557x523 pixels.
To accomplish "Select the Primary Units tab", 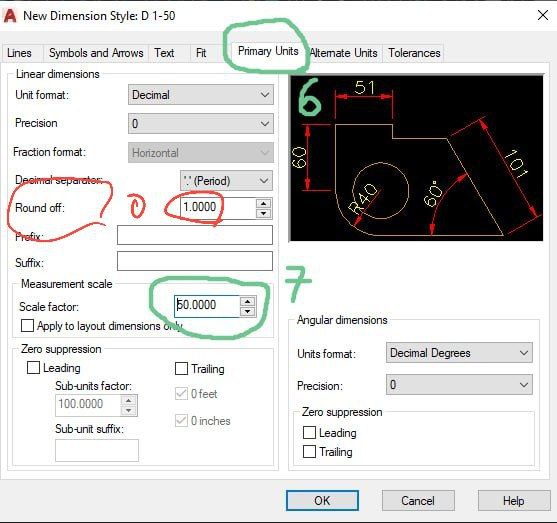I will click(x=268, y=51).
